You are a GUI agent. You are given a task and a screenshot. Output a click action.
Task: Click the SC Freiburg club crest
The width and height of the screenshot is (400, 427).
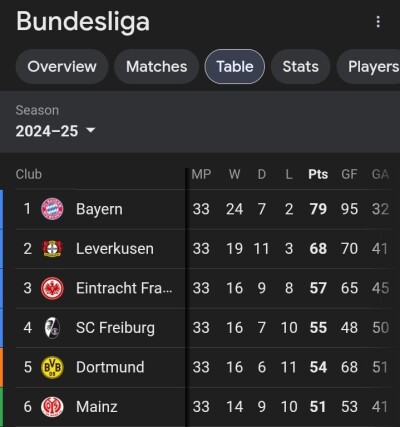tap(52, 328)
